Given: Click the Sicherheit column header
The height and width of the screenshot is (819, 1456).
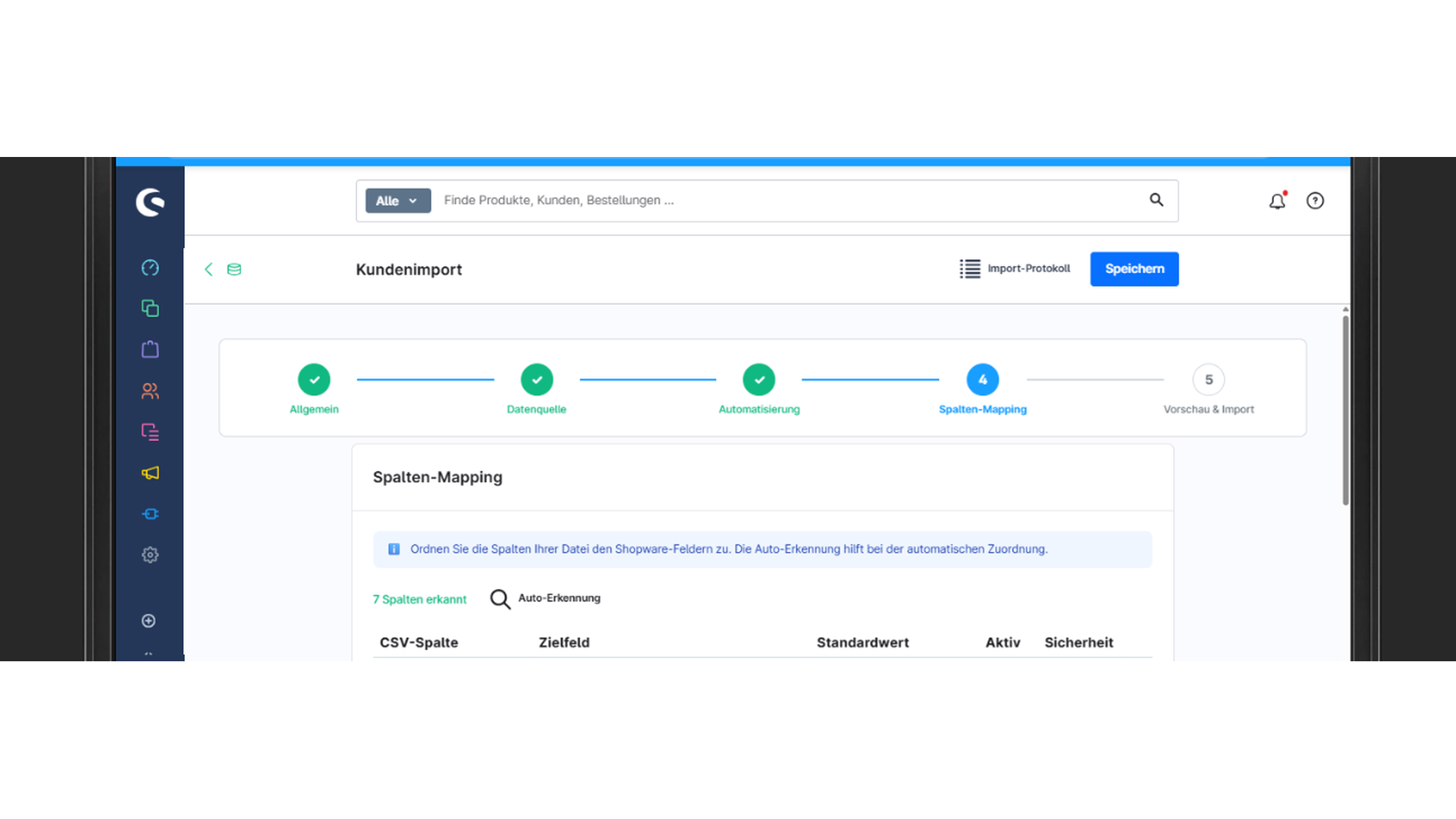Looking at the screenshot, I should (x=1079, y=642).
